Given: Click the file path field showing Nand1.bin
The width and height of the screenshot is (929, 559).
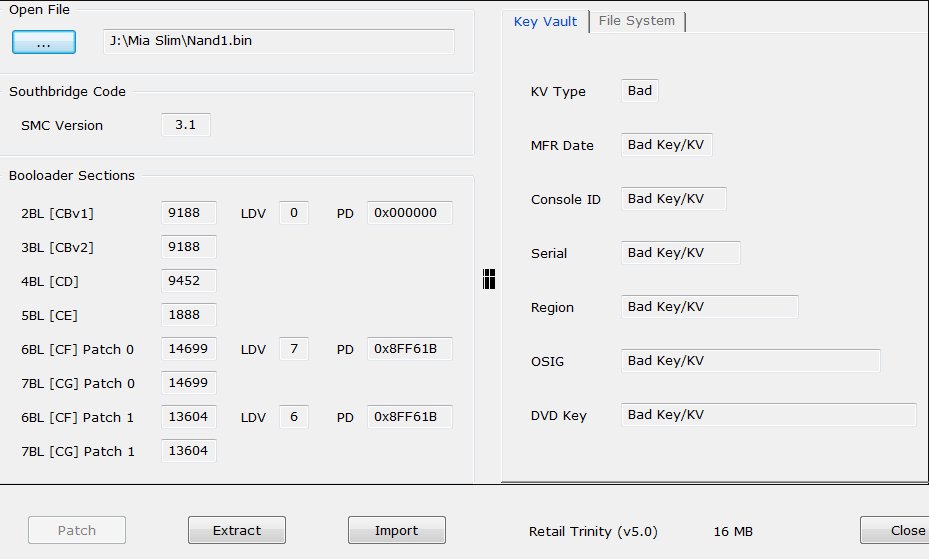Looking at the screenshot, I should click(x=279, y=42).
